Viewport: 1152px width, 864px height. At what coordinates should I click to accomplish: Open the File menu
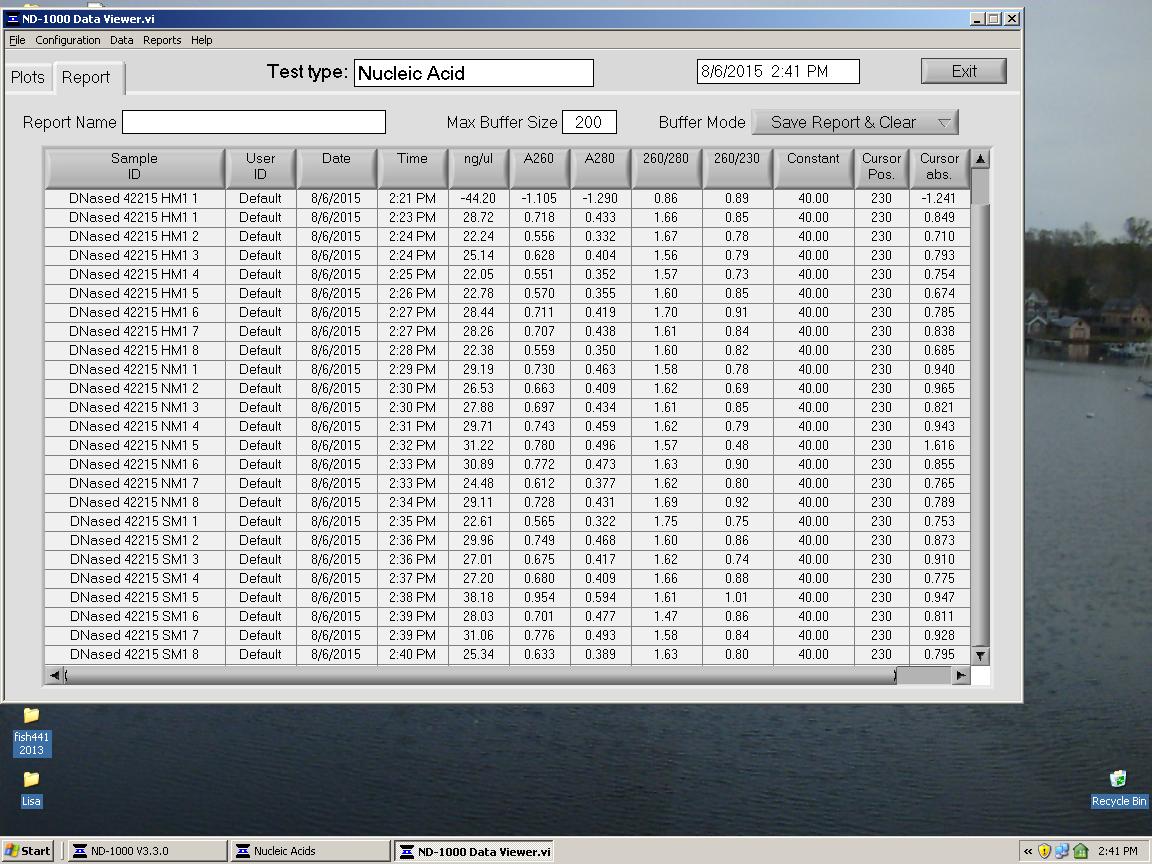coord(17,40)
